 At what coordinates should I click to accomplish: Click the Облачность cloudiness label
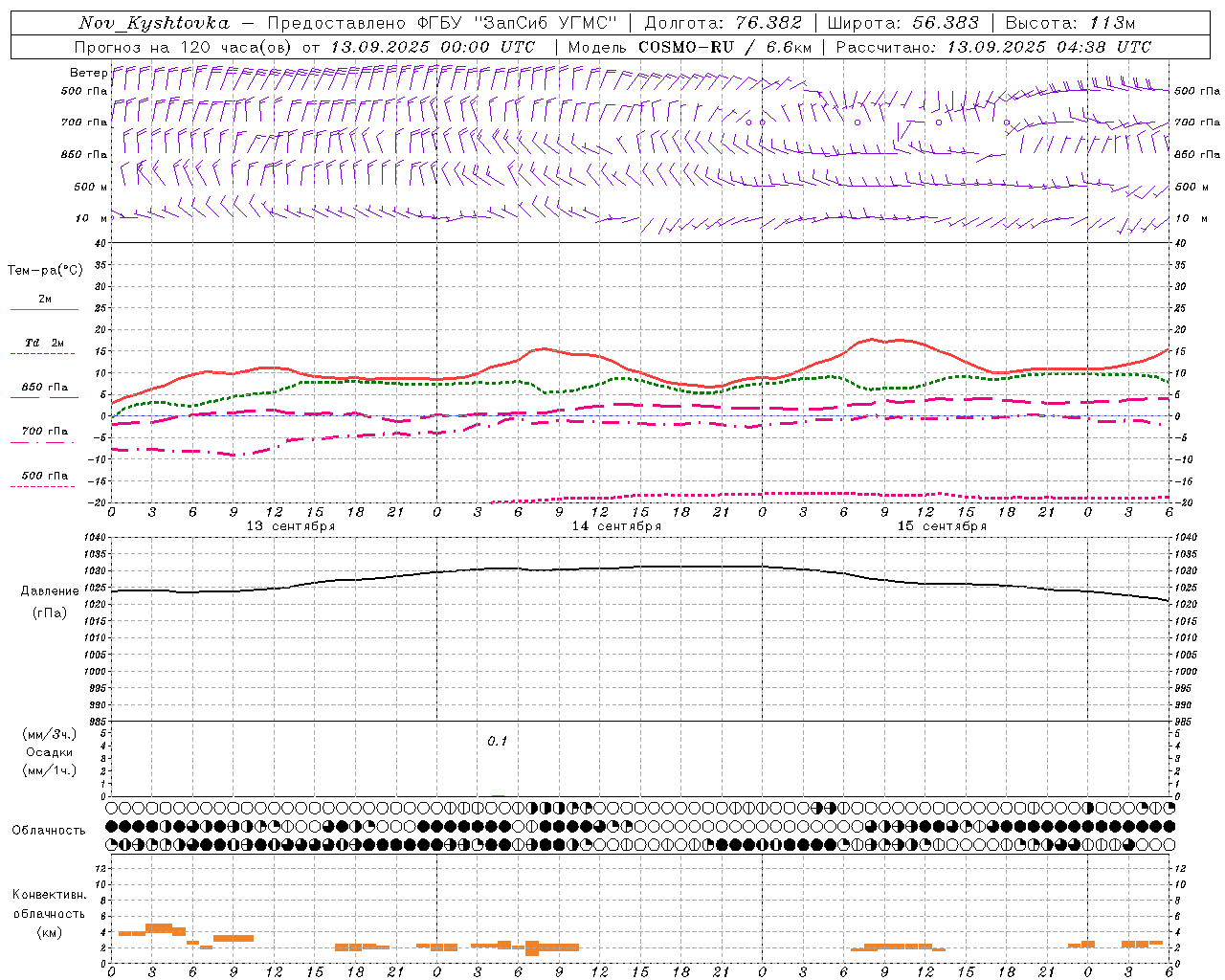[x=49, y=831]
